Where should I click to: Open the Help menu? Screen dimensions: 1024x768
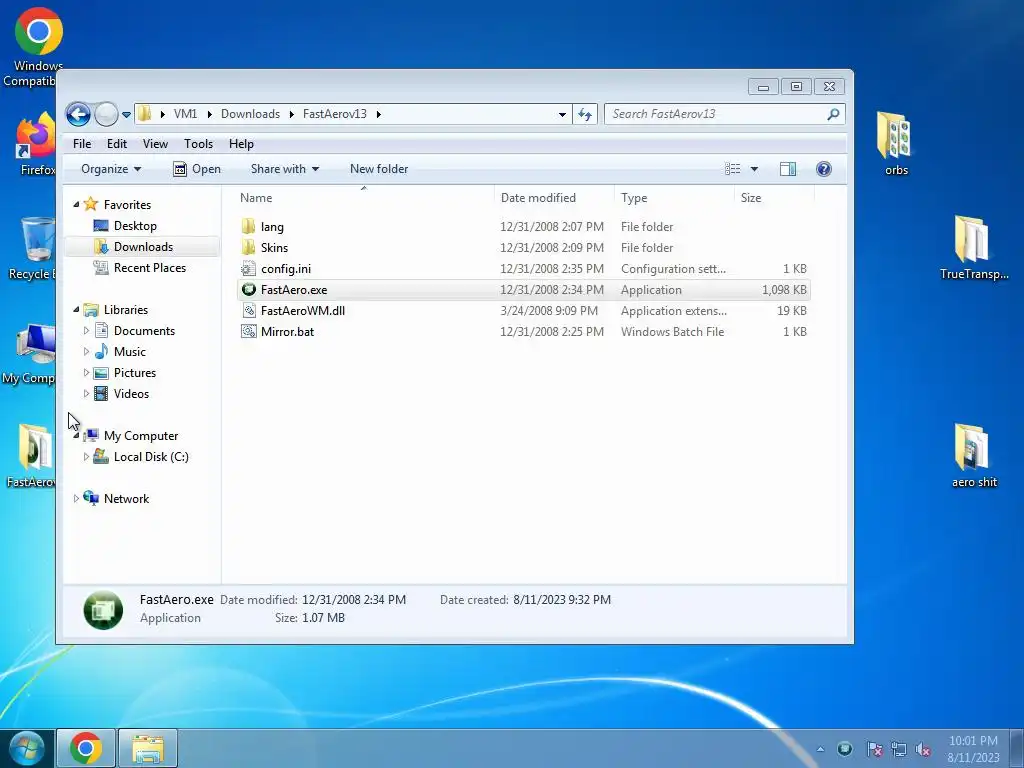(241, 144)
